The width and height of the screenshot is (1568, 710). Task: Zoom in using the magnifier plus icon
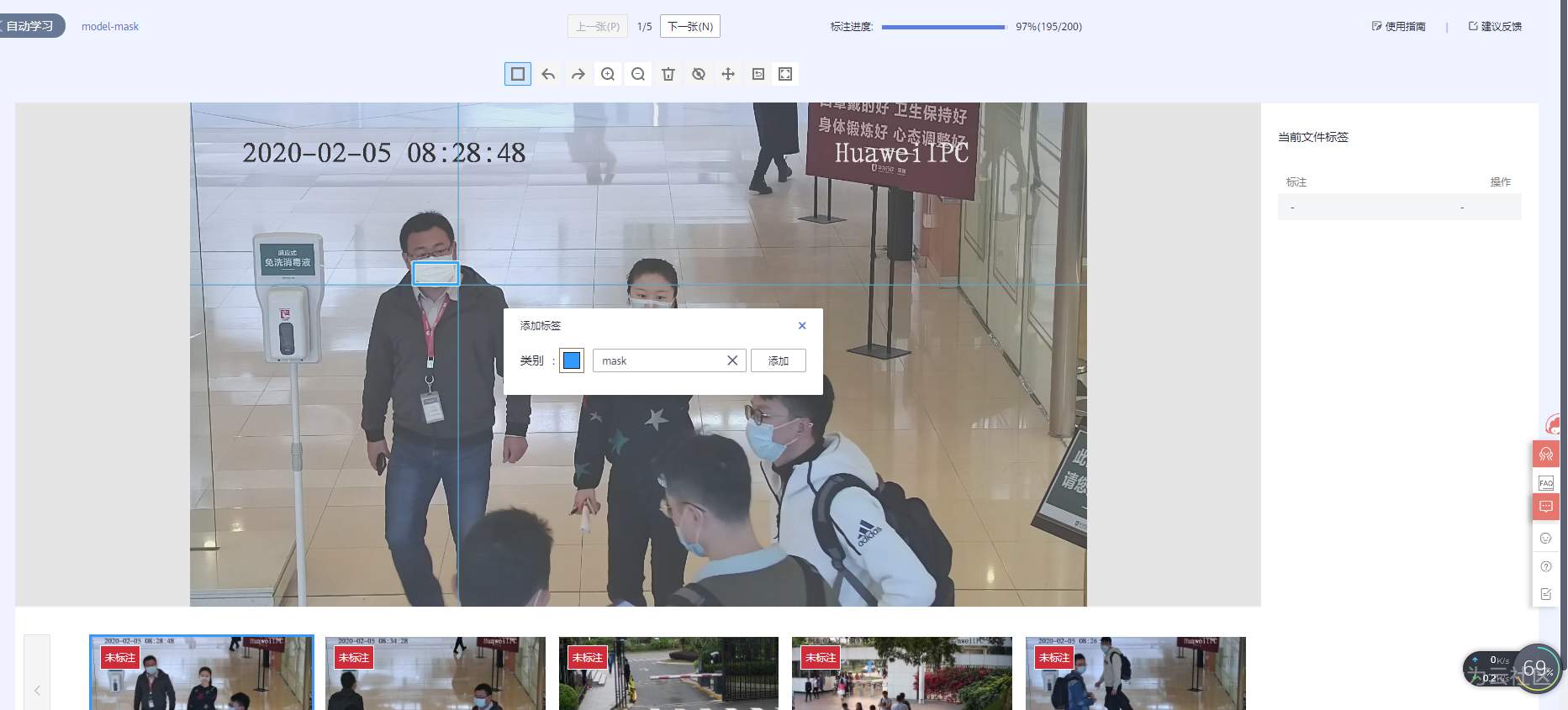[608, 74]
